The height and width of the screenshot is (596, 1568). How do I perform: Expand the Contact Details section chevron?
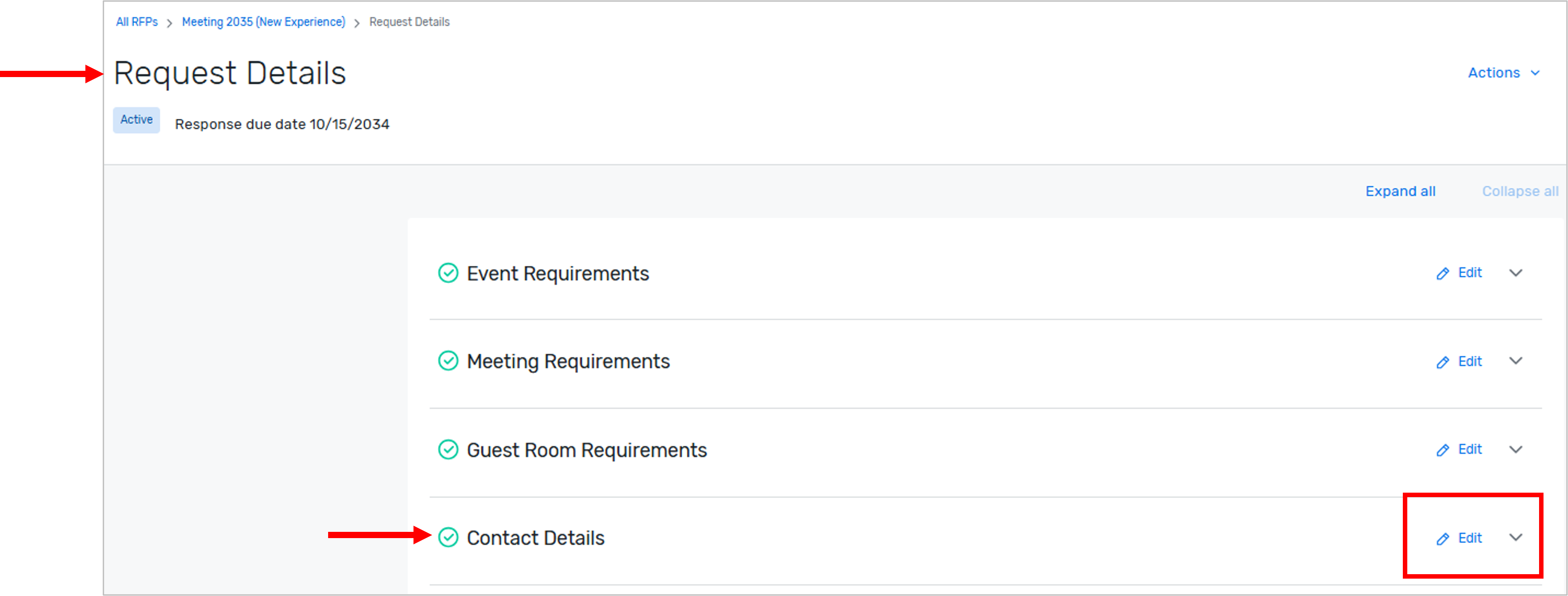point(1516,538)
